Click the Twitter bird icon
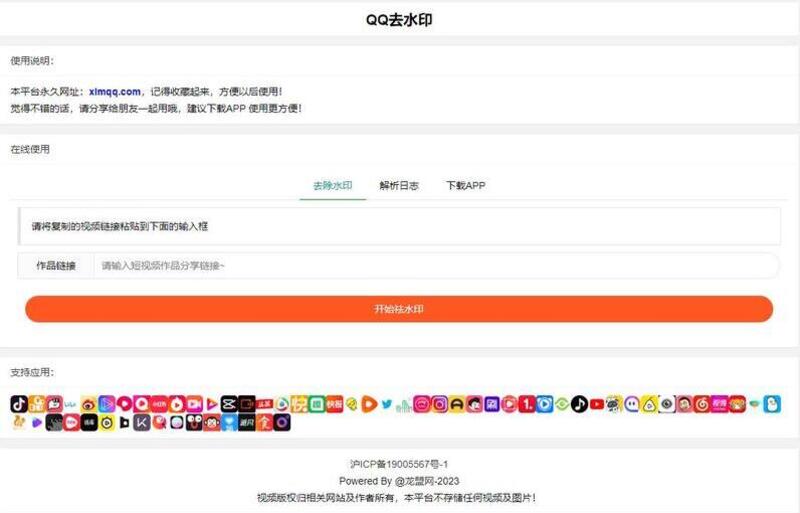This screenshot has height=513, width=800. [x=386, y=404]
